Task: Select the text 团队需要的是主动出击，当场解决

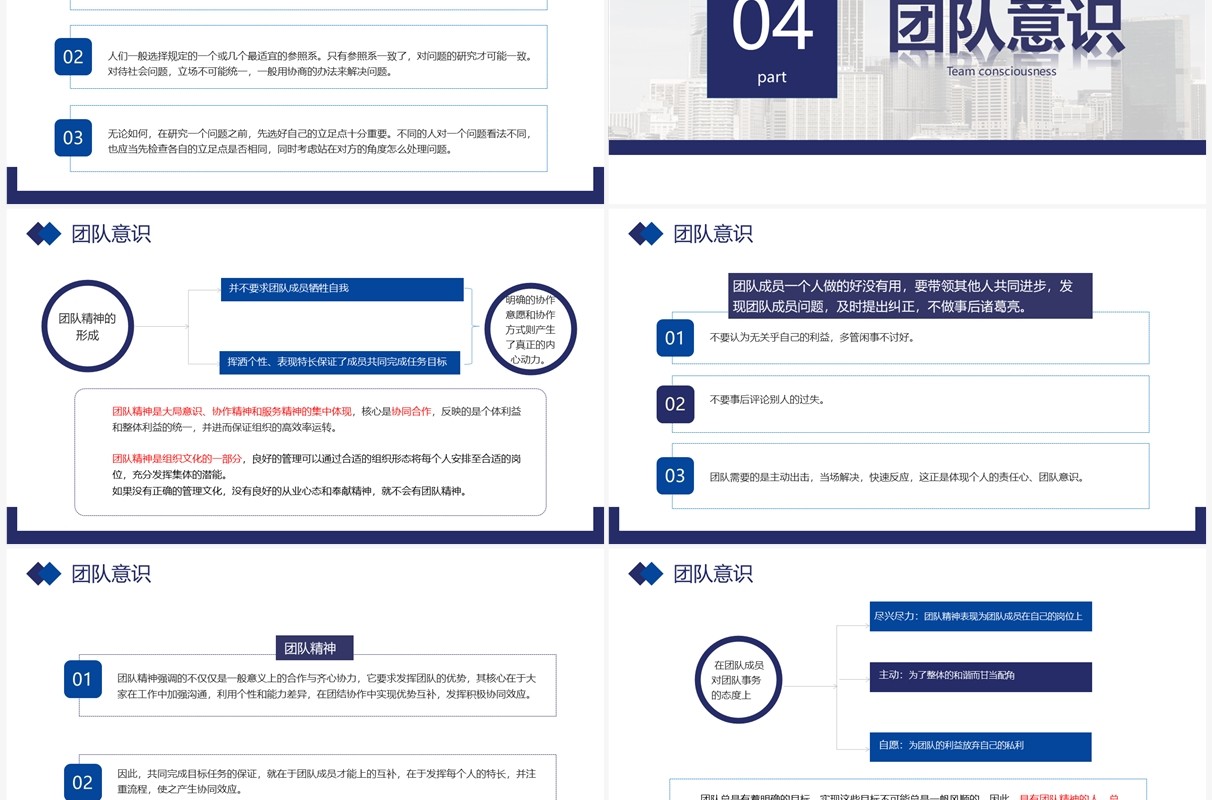Action: pos(897,477)
